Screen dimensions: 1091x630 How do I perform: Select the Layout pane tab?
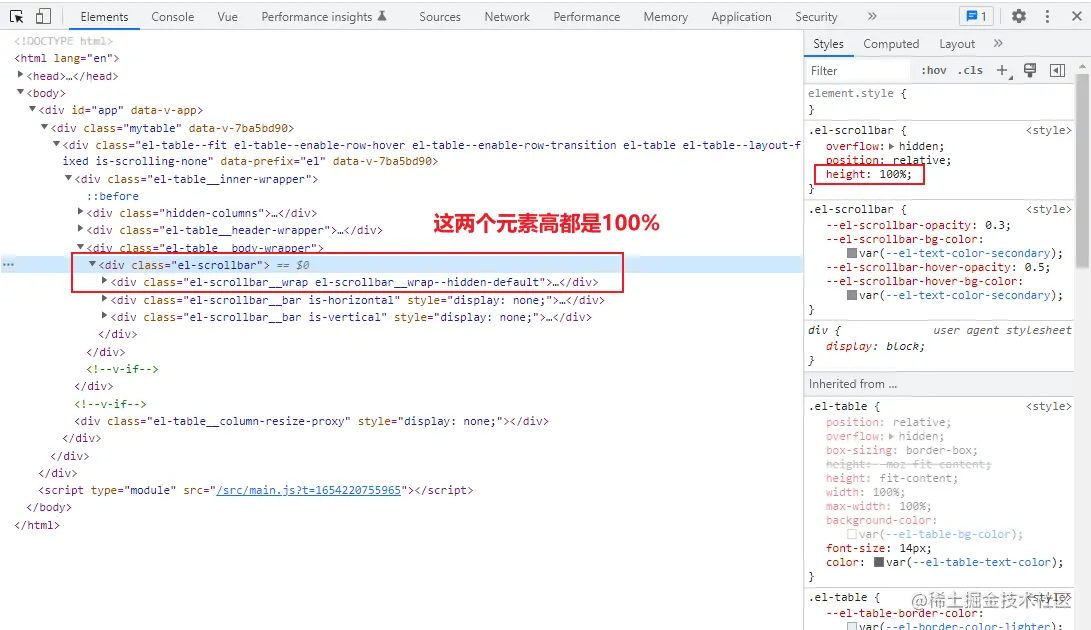pos(957,44)
